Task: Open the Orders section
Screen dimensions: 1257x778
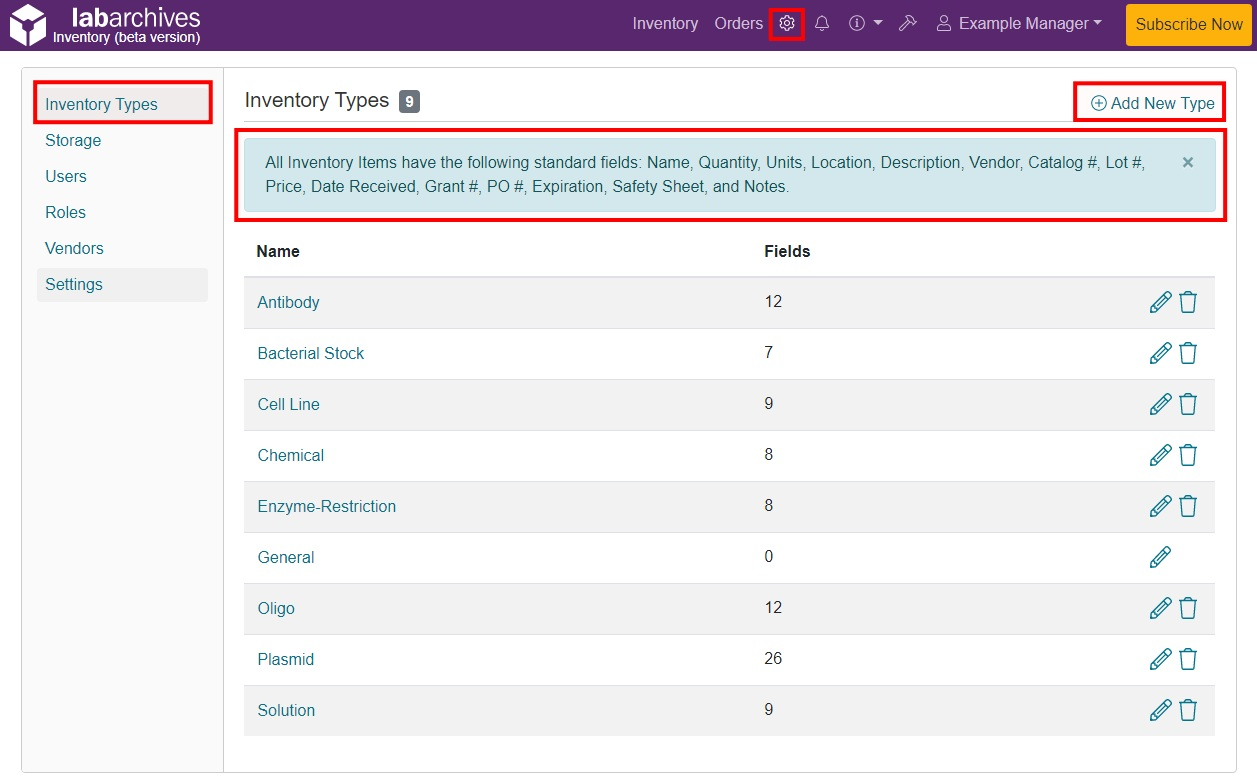Action: pos(738,23)
